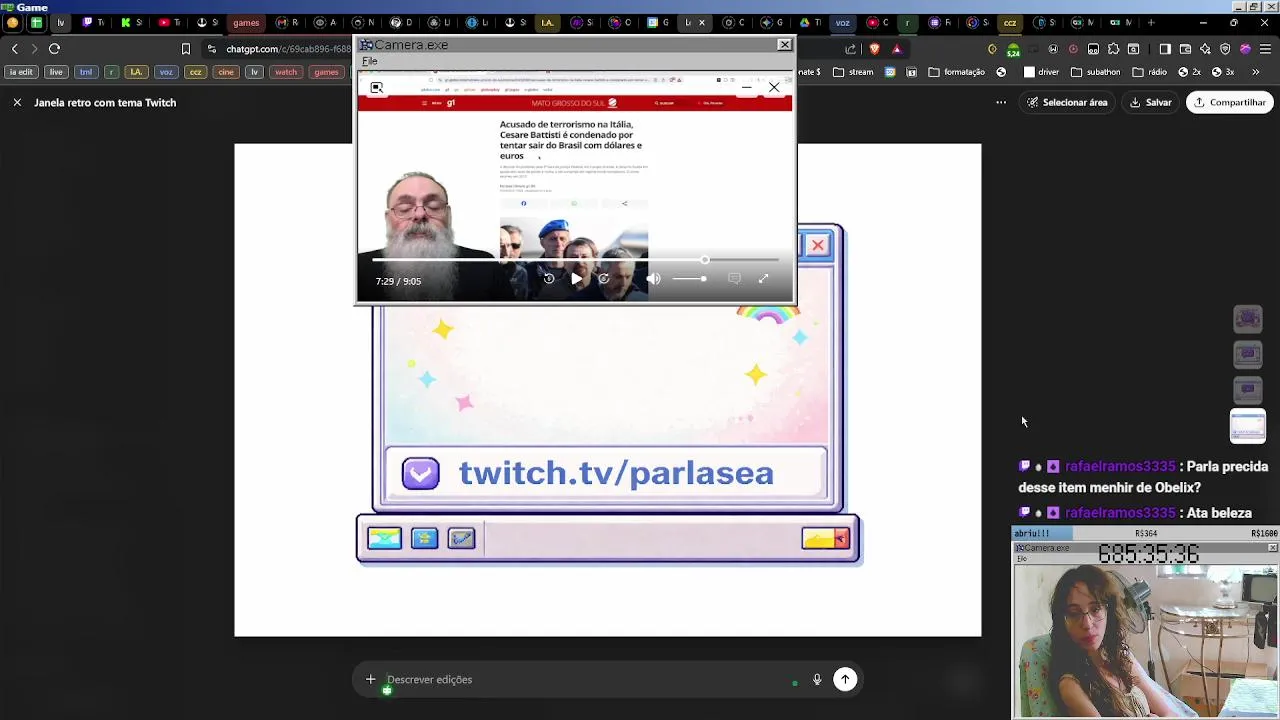Open Leo AI sparkle icon

pyautogui.click(x=1205, y=49)
